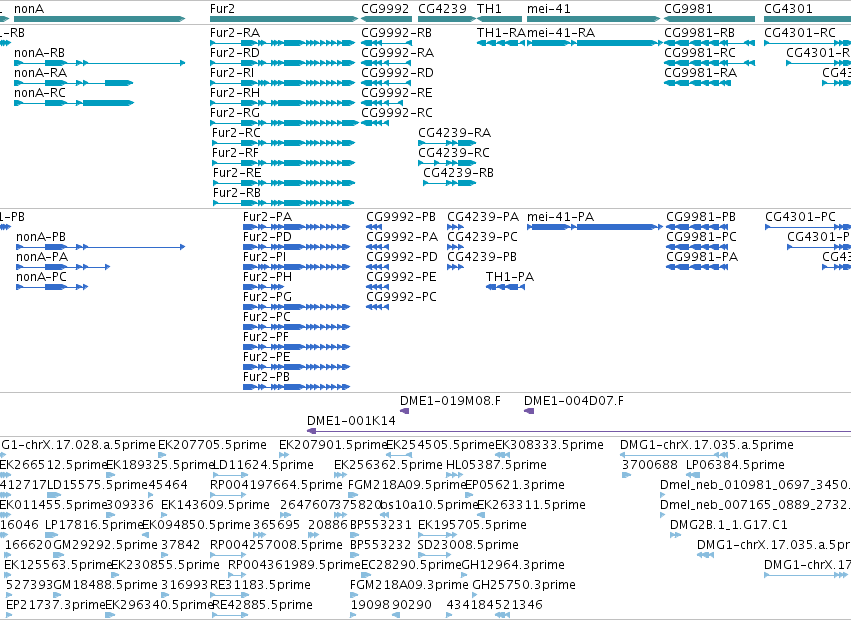Screen dimensions: 851x620
Task: Click the EK207901.5prime EST label
Action: pos(333,445)
